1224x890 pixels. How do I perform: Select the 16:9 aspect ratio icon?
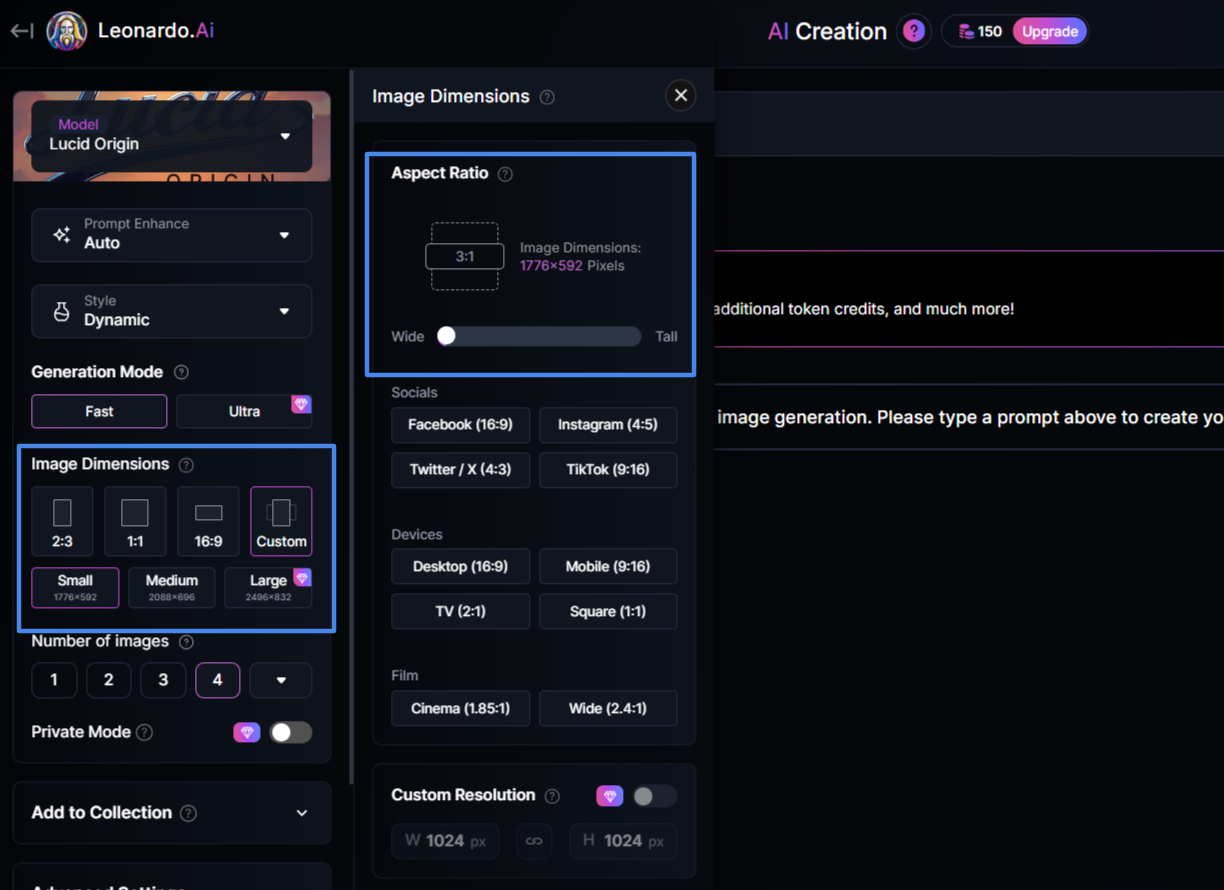[x=208, y=520]
